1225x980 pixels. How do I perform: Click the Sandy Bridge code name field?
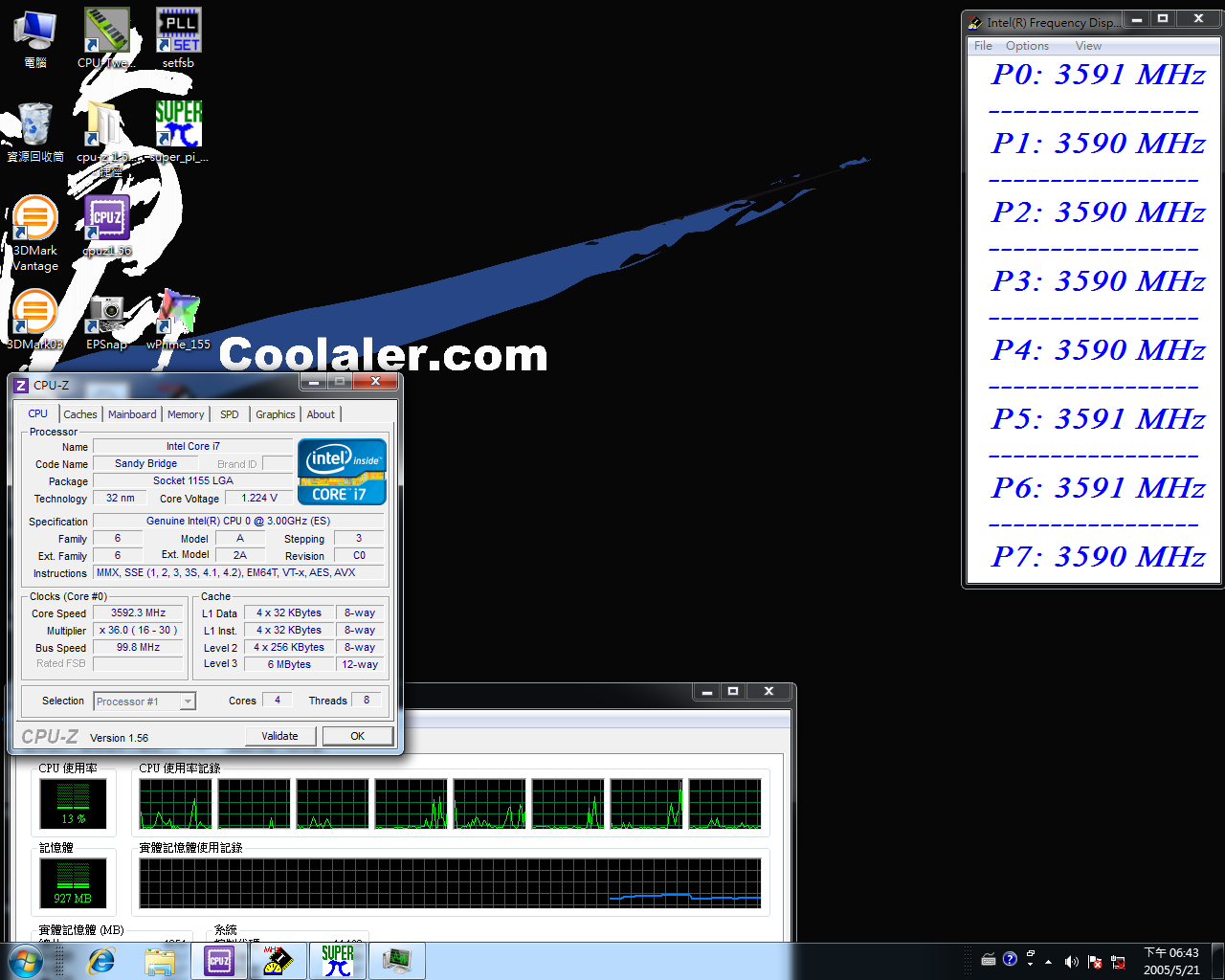pos(145,463)
